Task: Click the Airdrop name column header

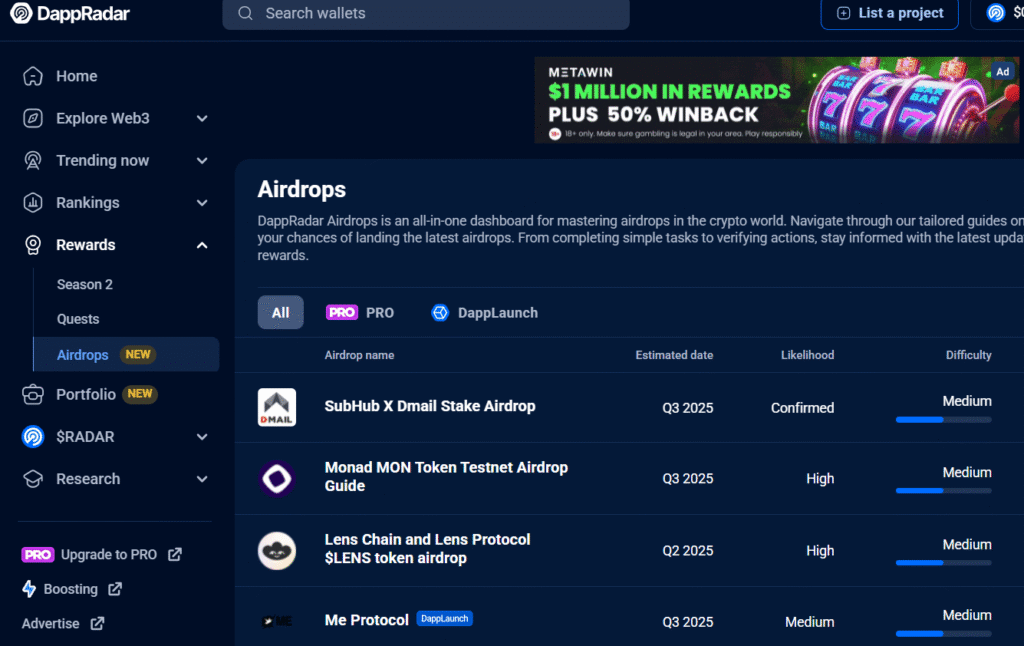Action: (x=359, y=355)
